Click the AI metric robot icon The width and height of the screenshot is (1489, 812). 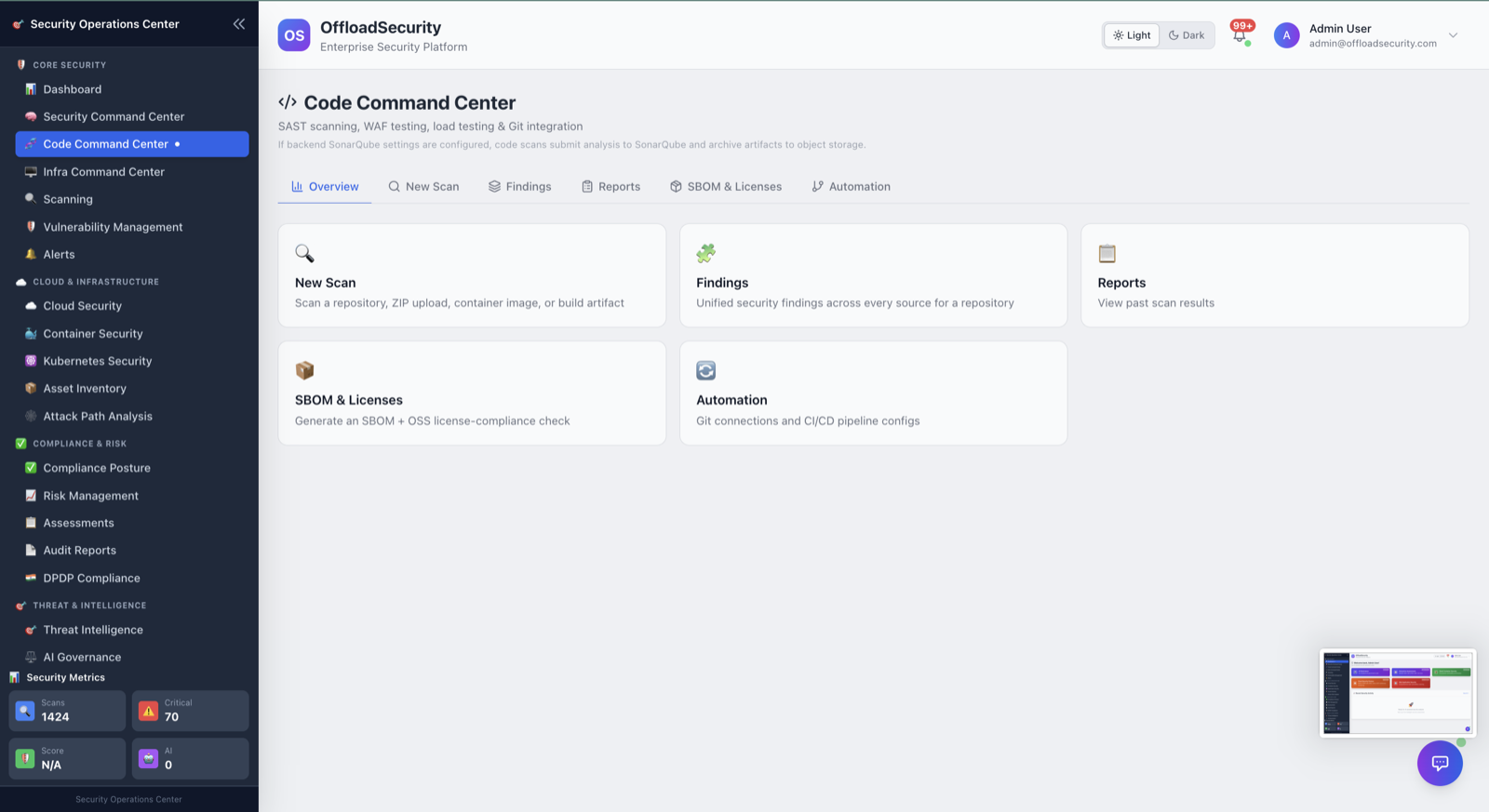coord(148,759)
